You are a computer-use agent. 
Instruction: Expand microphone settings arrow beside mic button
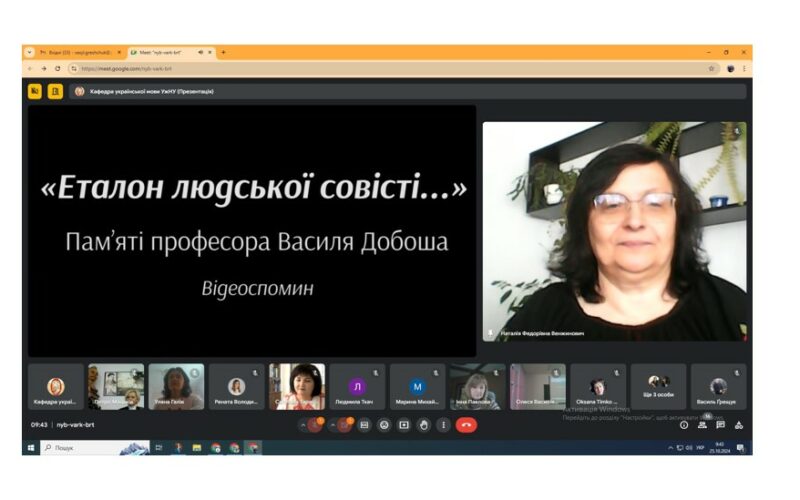tap(303, 425)
